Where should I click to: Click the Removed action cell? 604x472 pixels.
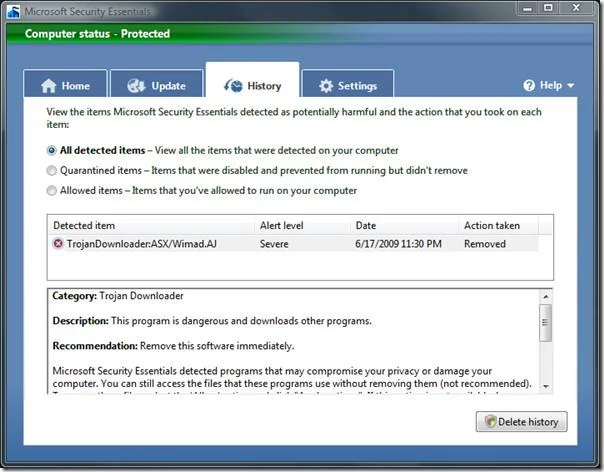tap(485, 244)
